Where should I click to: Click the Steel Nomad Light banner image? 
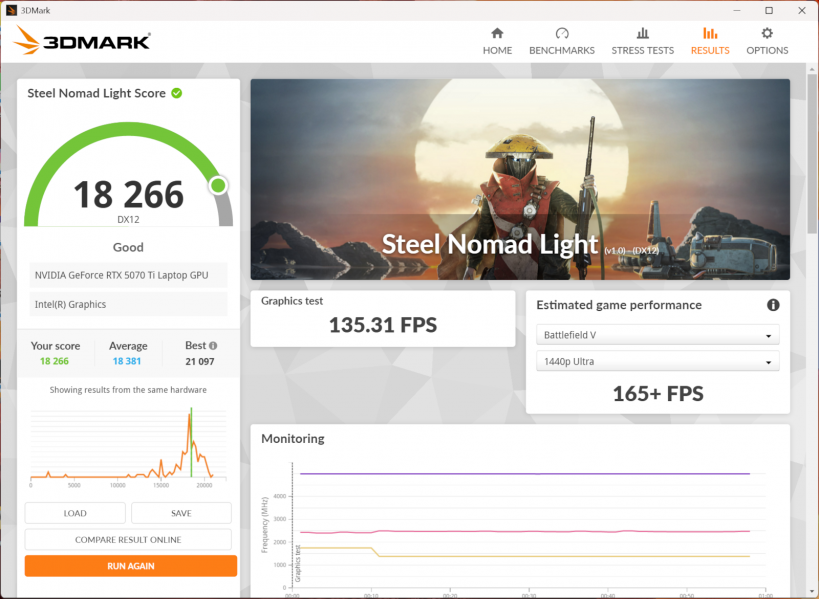(519, 179)
